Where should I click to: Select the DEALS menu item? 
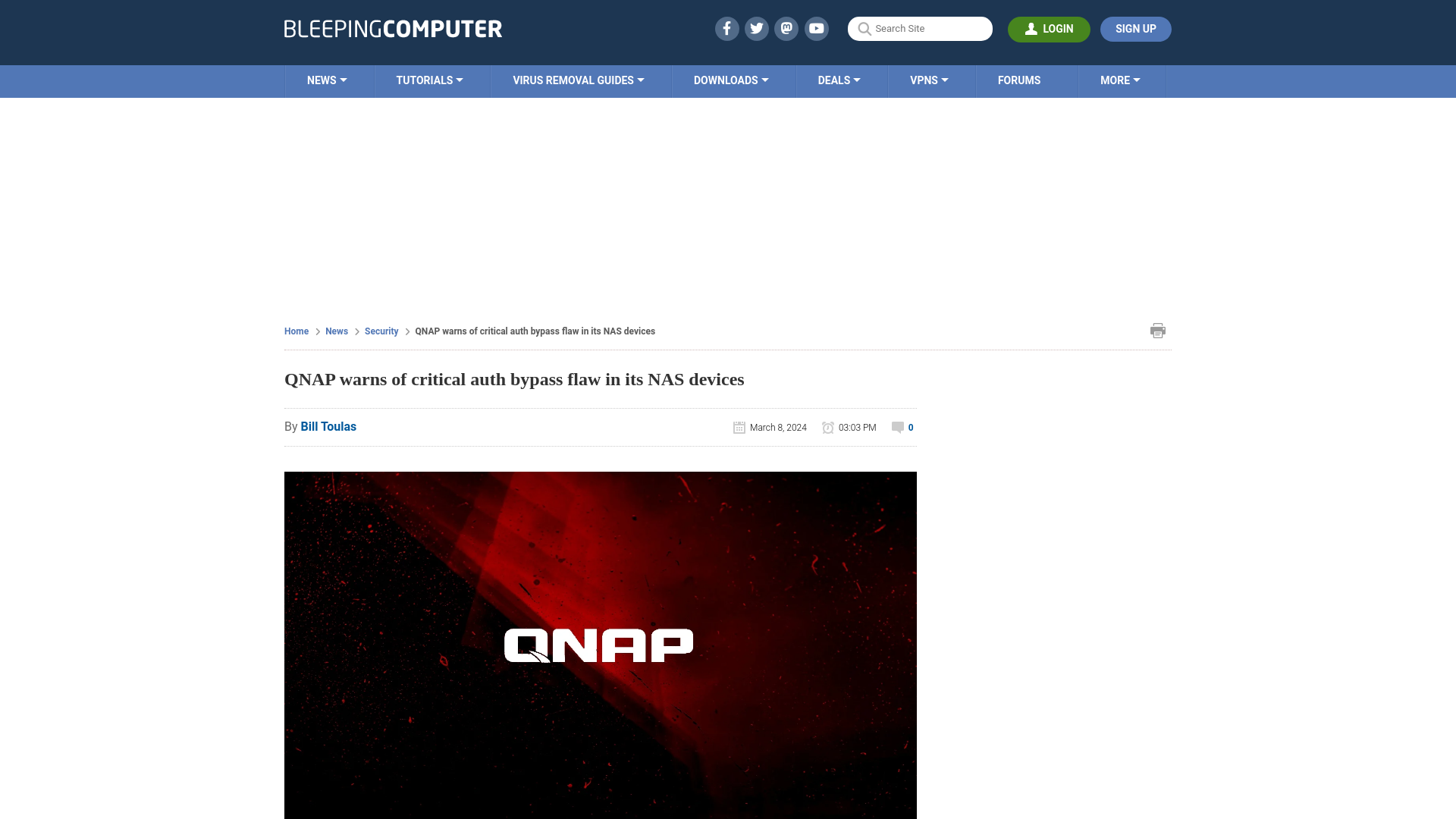click(838, 80)
